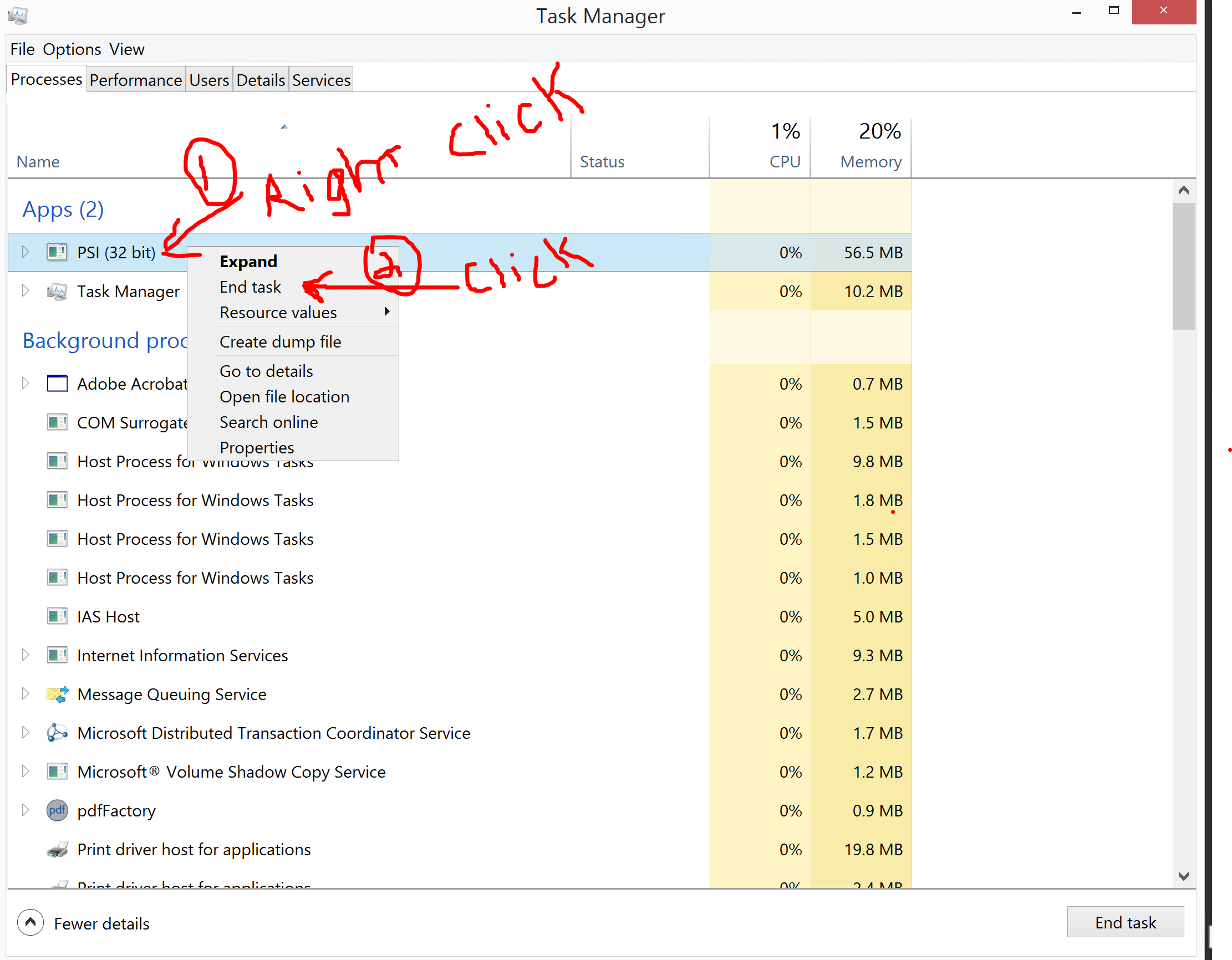This screenshot has width=1232, height=960.
Task: Click the PSI (32 bit) process icon
Action: pyautogui.click(x=57, y=252)
